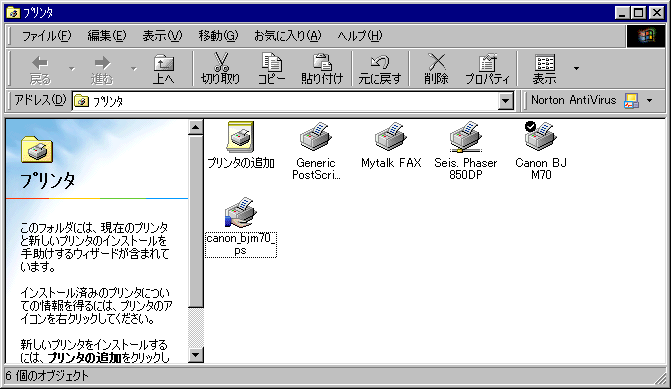Close the プリンタ window
The height and width of the screenshot is (389, 671).
coord(656,12)
